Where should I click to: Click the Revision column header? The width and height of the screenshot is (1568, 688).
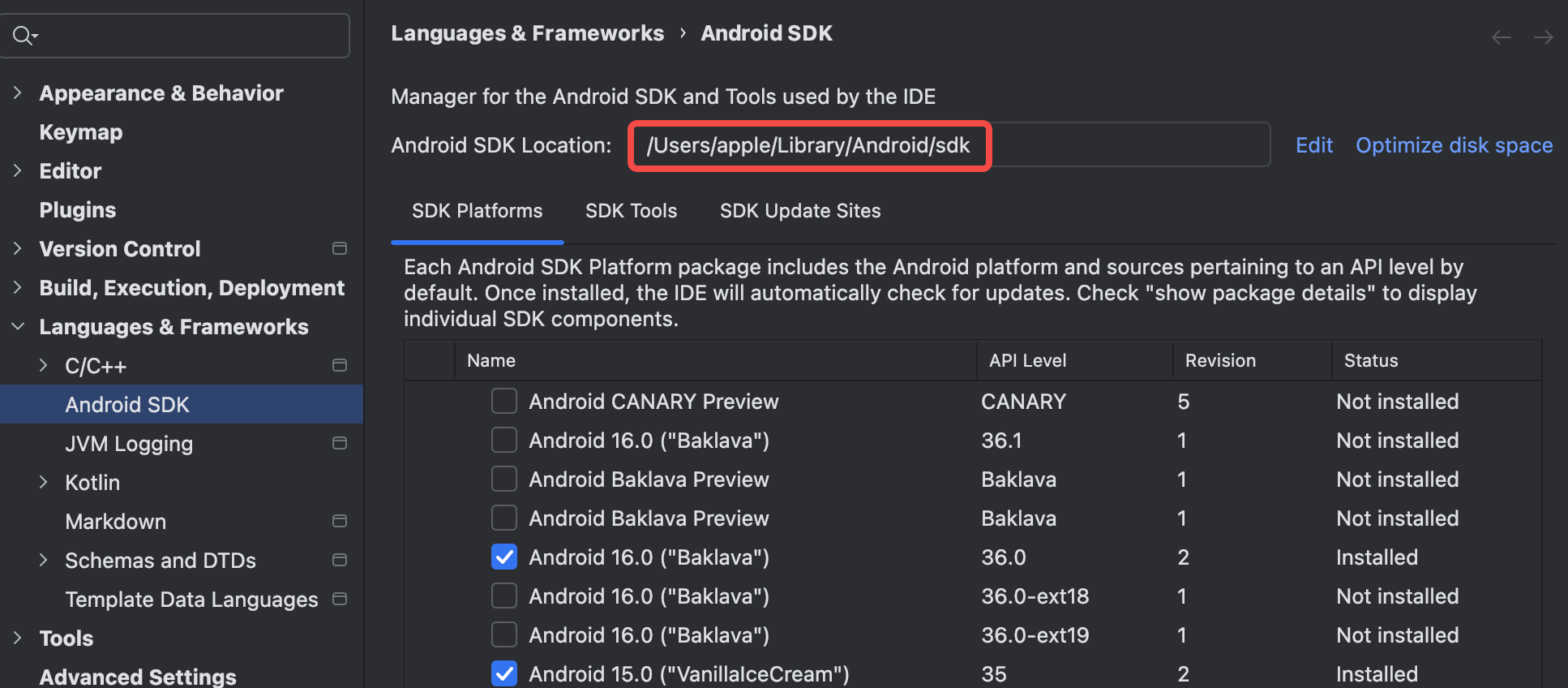[1220, 360]
